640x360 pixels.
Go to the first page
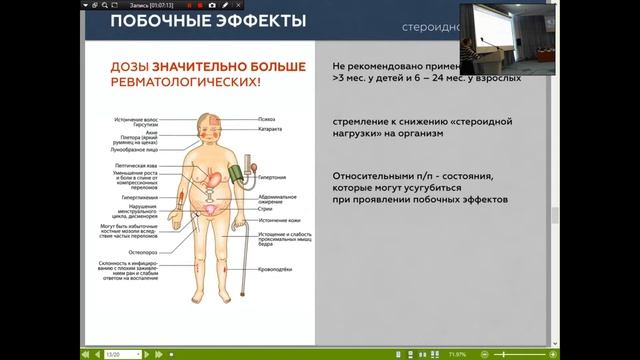(x=85, y=355)
